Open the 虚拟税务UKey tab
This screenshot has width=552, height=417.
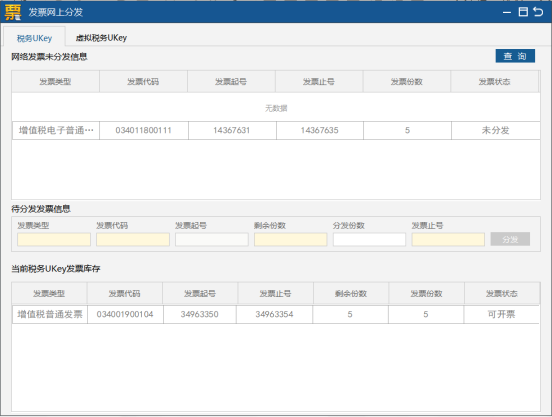(101, 38)
